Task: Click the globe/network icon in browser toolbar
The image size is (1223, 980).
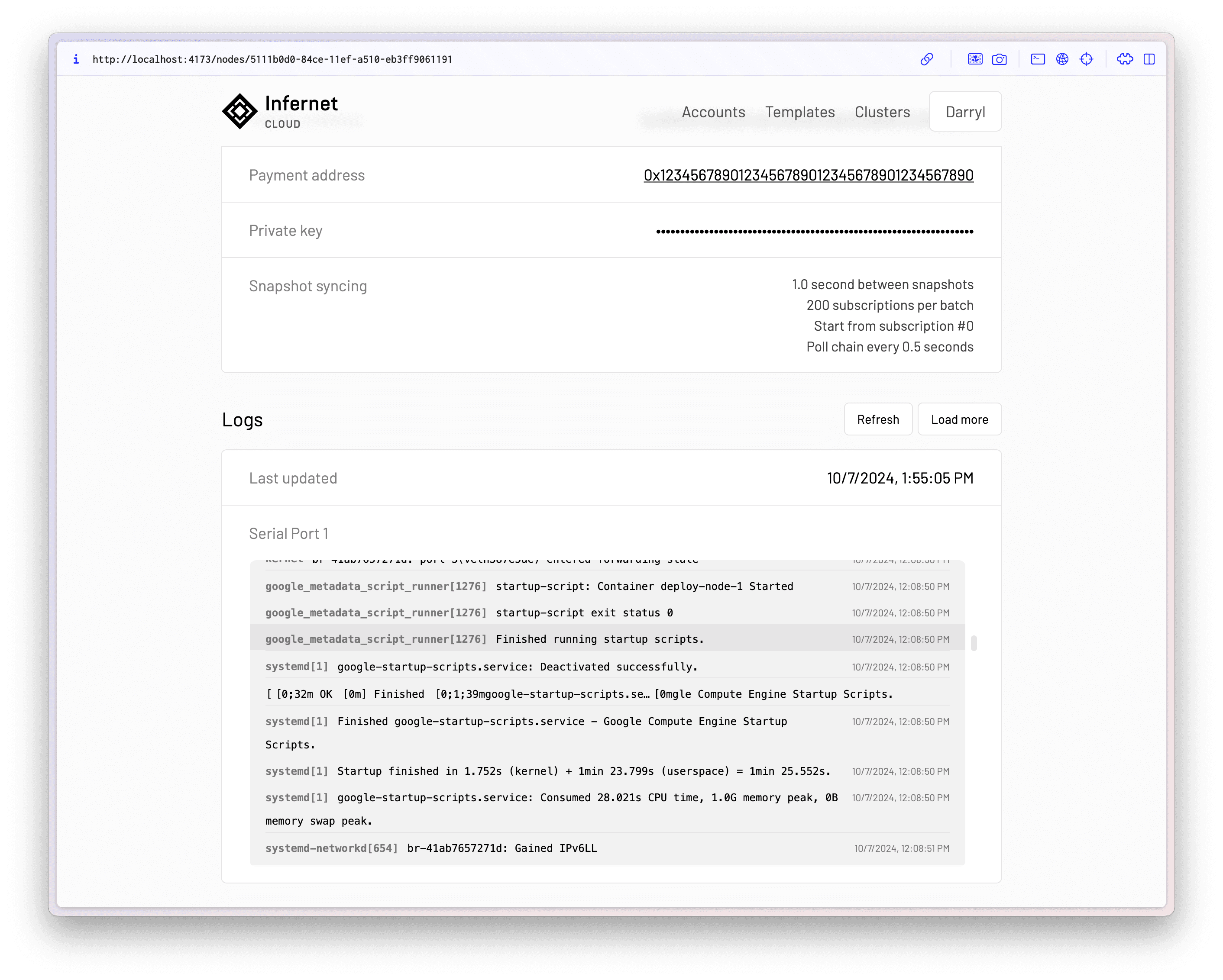Action: 1063,59
